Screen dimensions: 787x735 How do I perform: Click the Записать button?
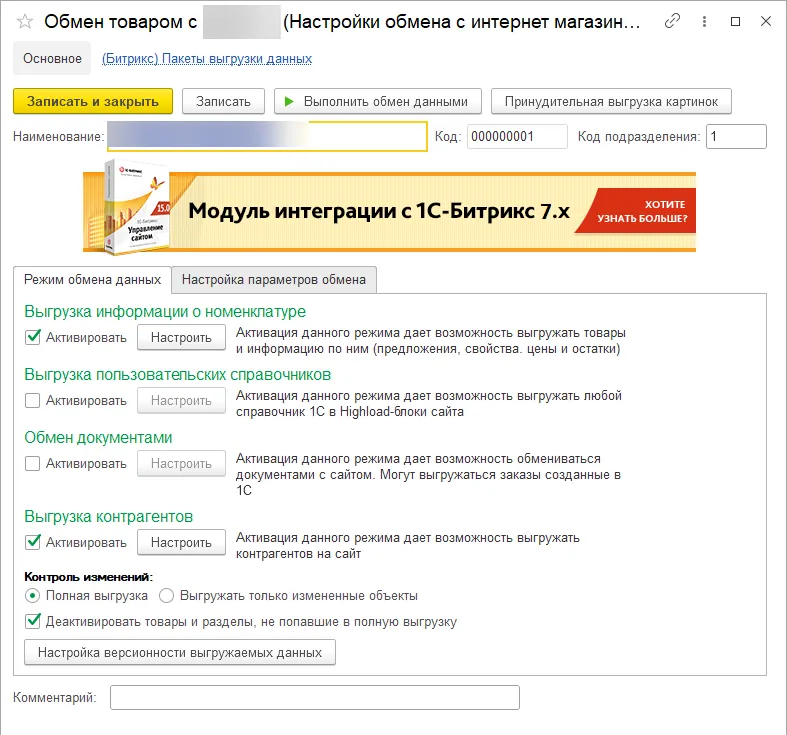tap(223, 101)
